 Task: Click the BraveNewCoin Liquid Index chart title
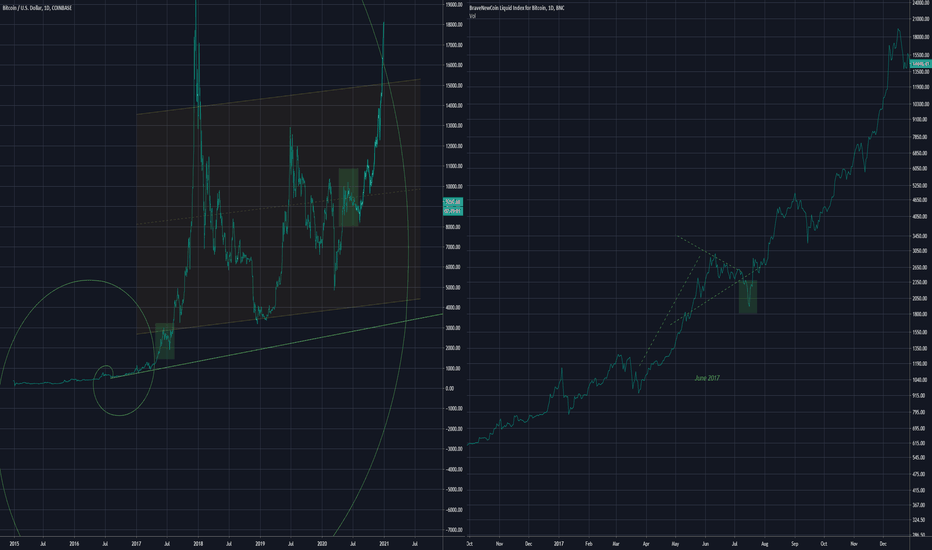pos(517,8)
